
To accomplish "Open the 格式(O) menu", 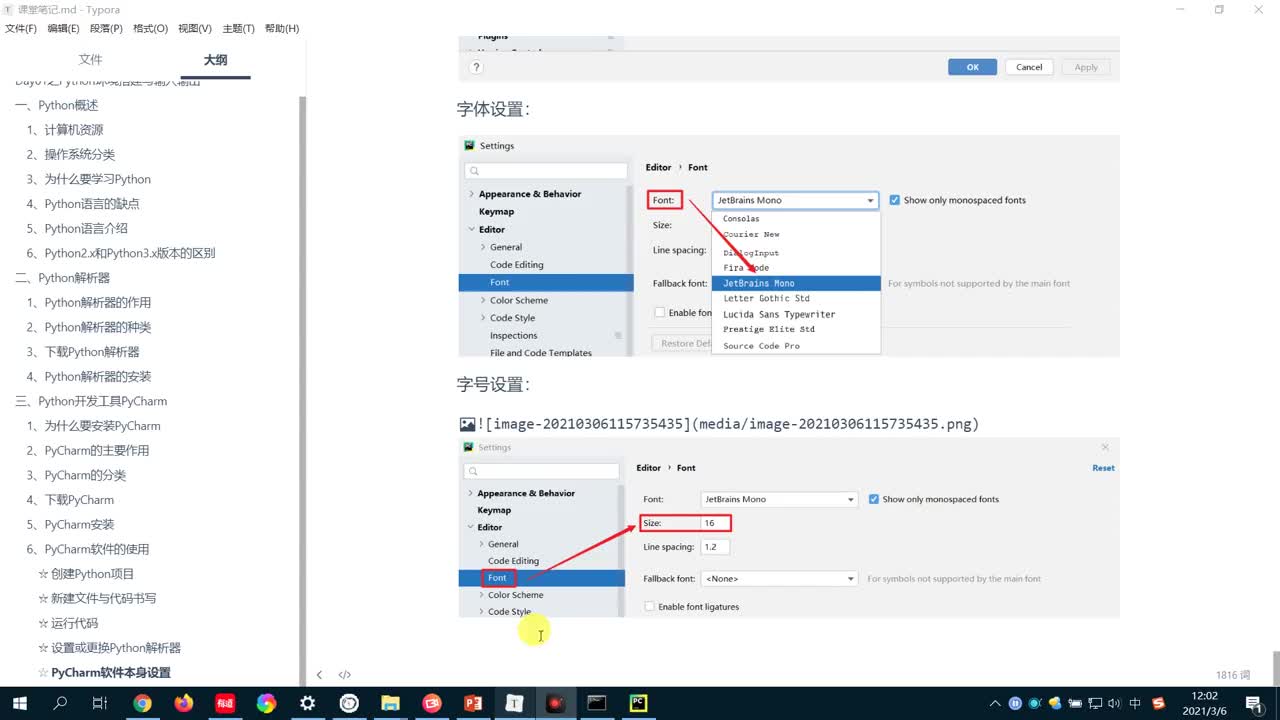I will (x=151, y=28).
